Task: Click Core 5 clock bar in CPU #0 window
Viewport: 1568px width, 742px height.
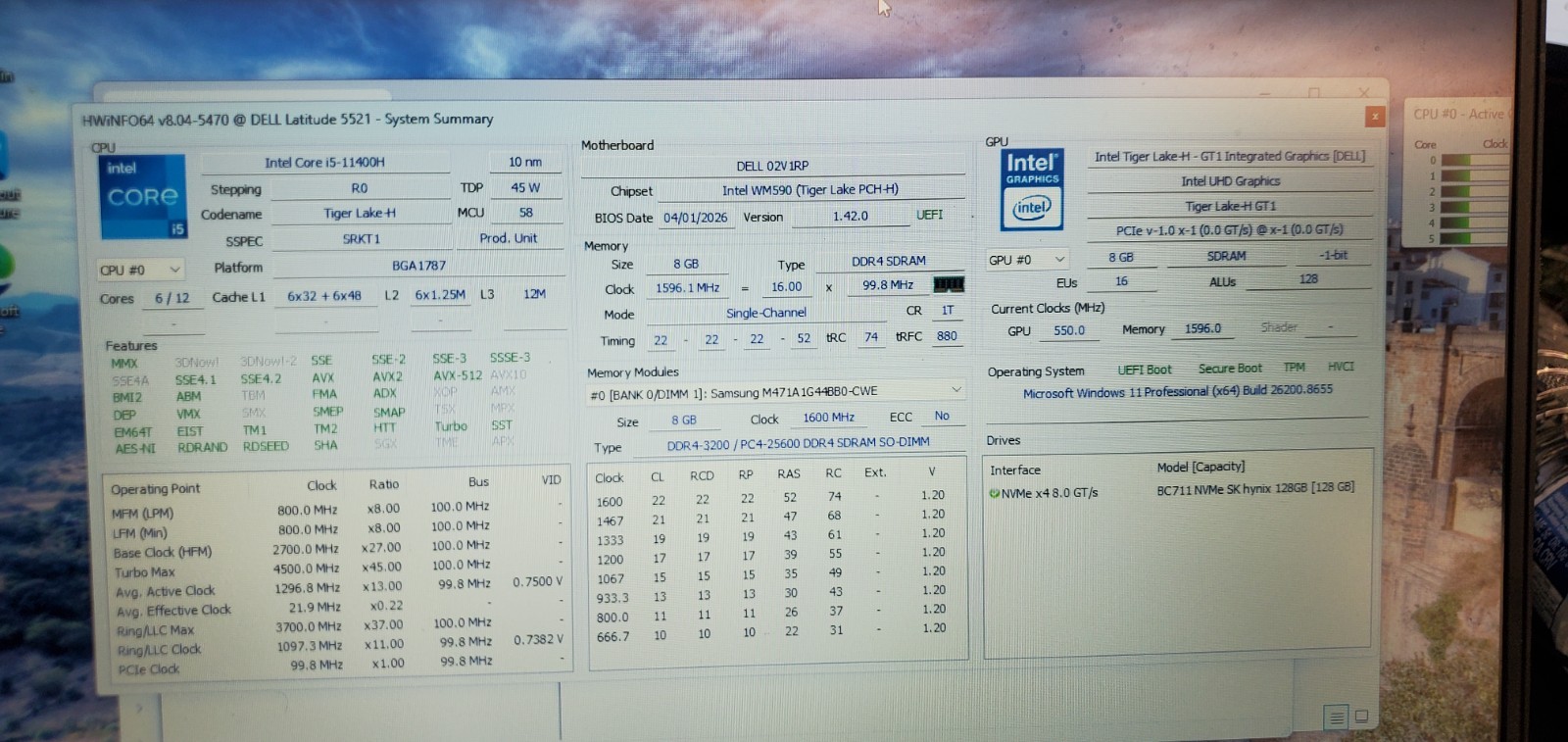Action: (1475, 238)
